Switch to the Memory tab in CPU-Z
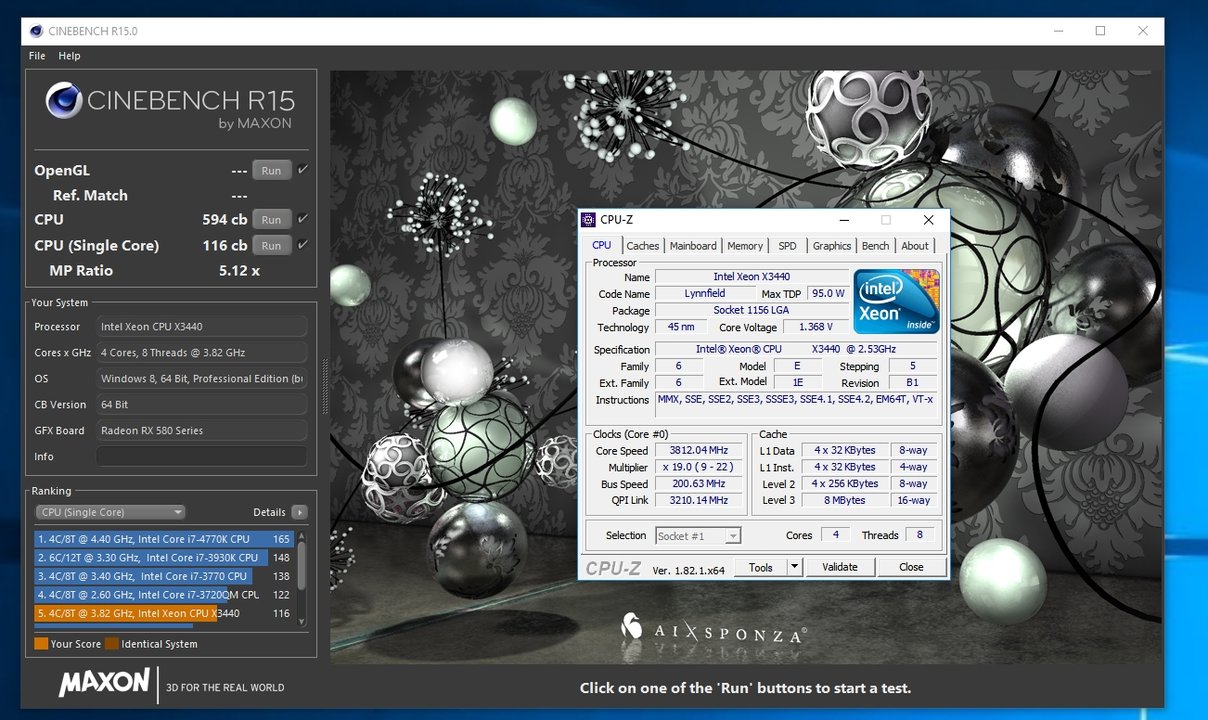The image size is (1208, 720). 745,246
